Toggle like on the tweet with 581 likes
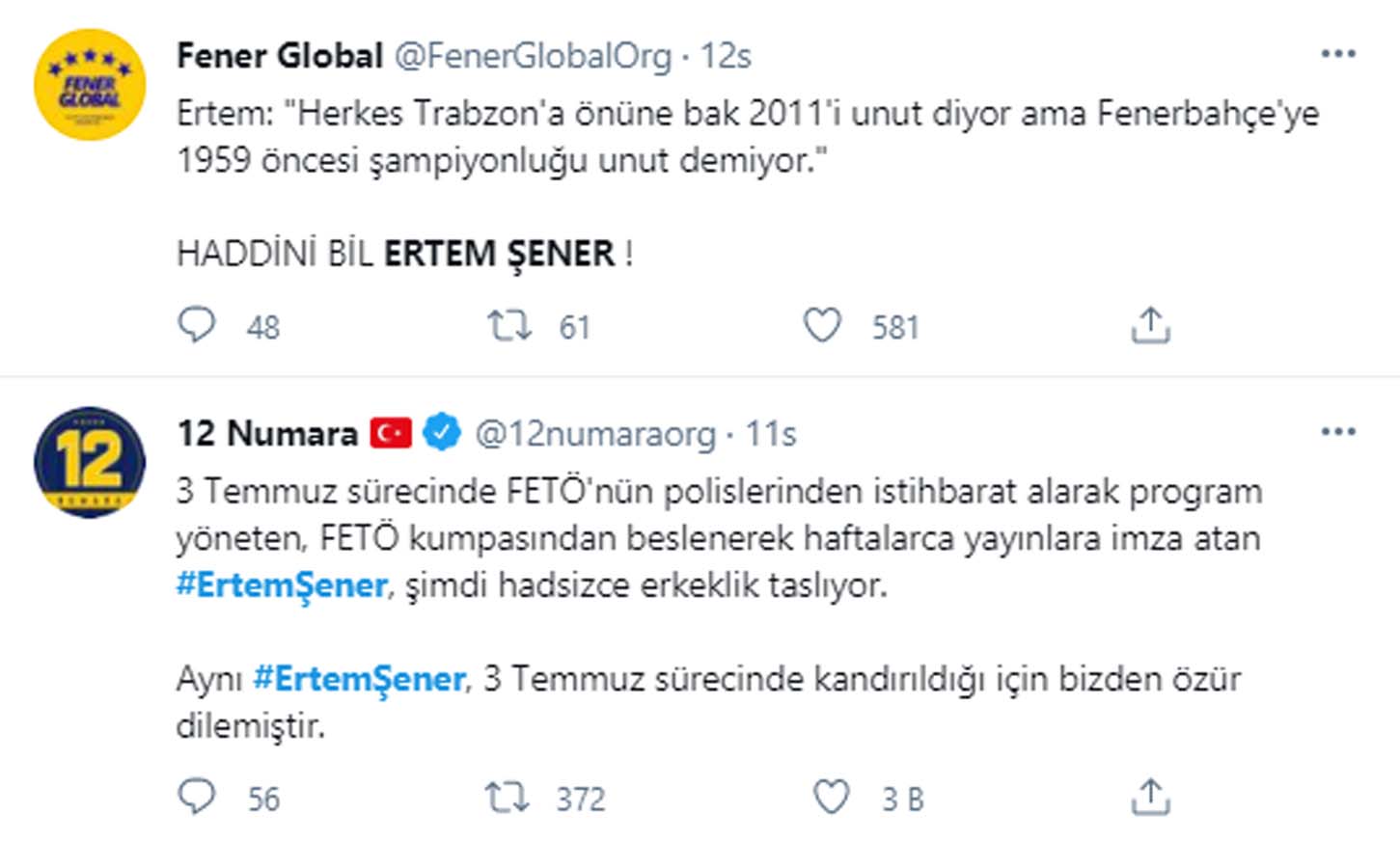Image resolution: width=1400 pixels, height=868 pixels. tap(821, 326)
